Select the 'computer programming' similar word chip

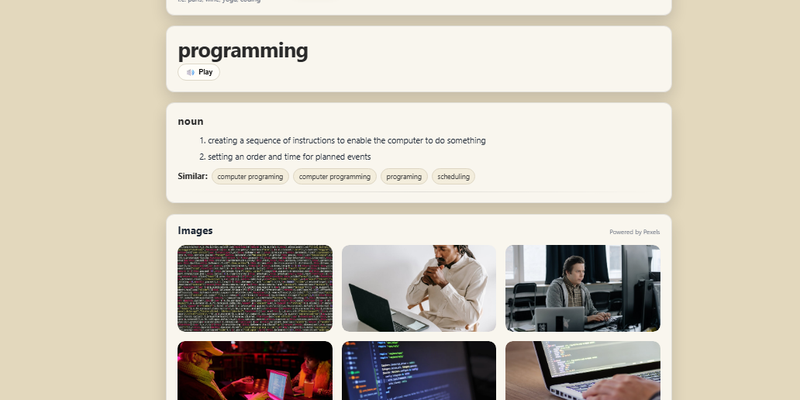[335, 177]
